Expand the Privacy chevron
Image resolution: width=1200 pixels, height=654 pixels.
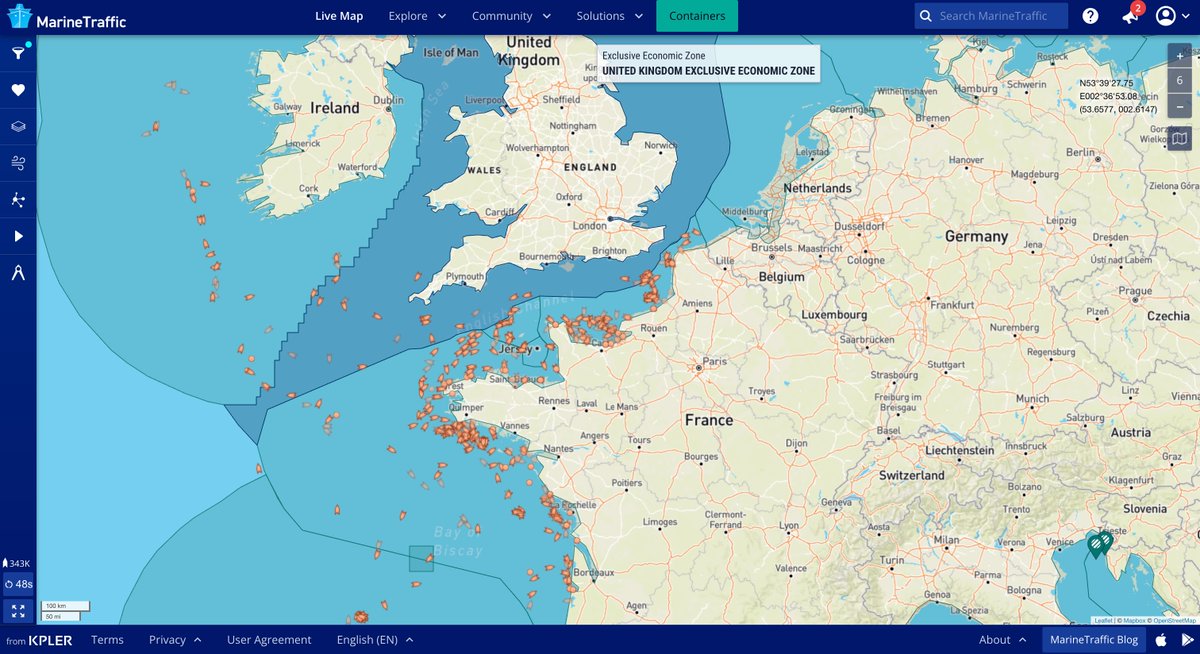(x=197, y=640)
